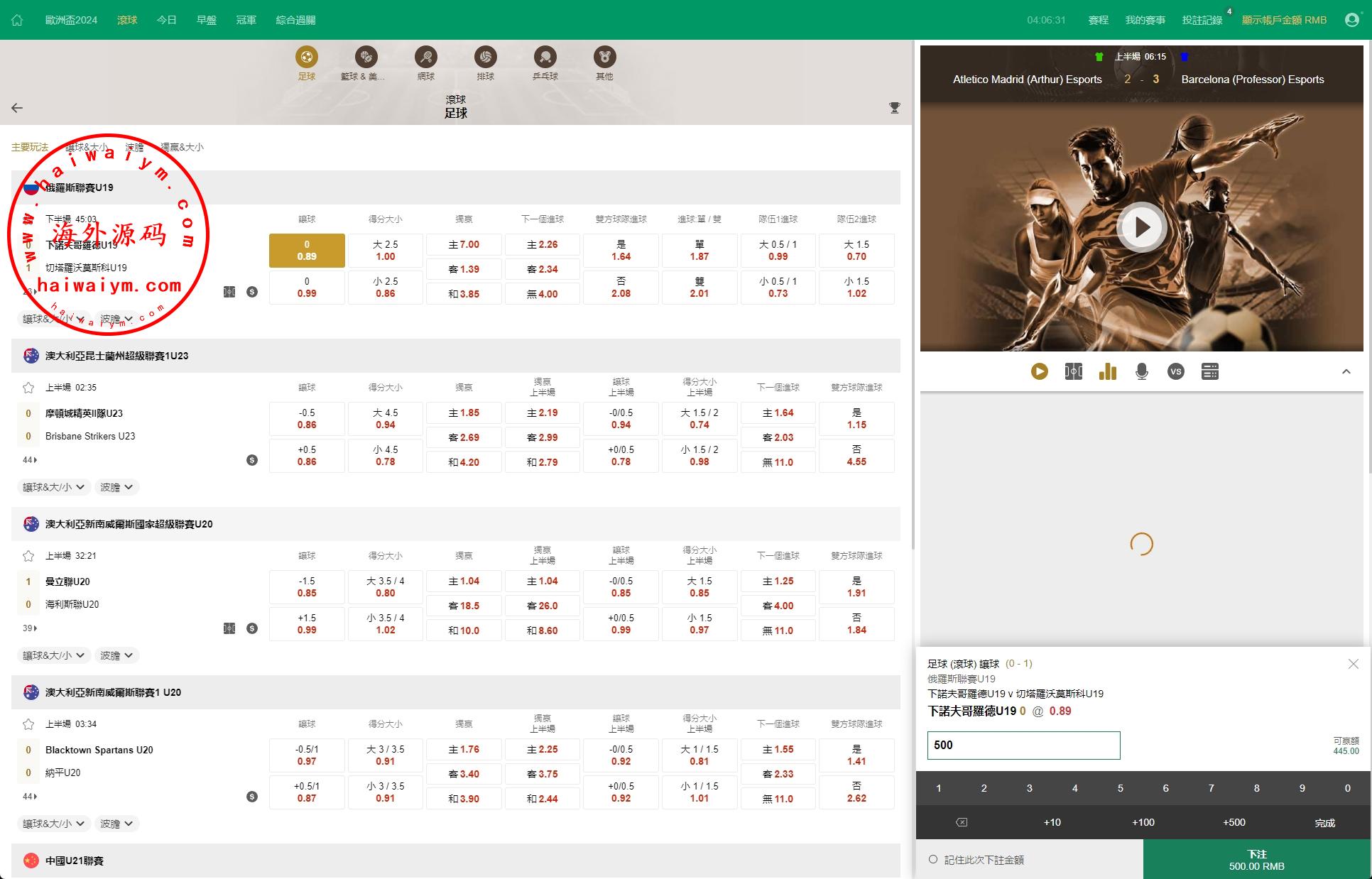
Task: Click the bet amount input field
Action: point(1023,745)
